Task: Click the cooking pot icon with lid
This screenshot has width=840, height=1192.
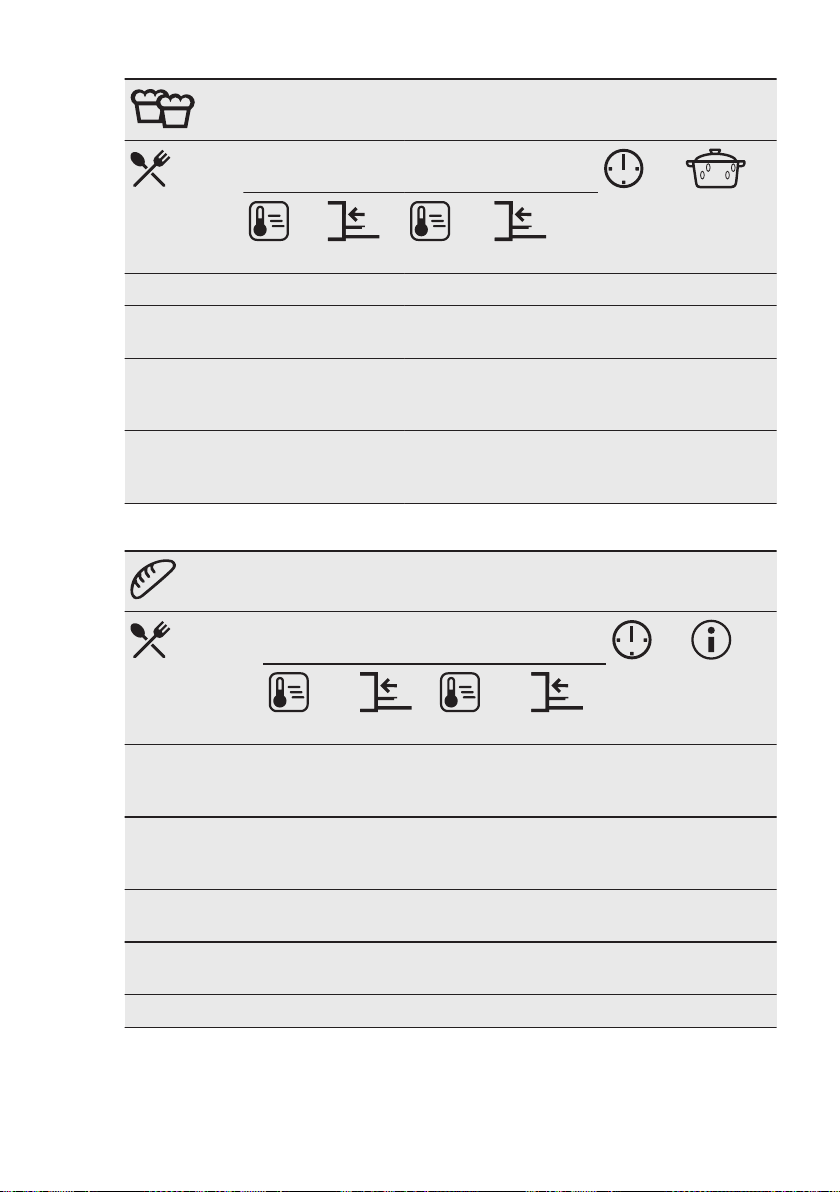Action: [715, 169]
